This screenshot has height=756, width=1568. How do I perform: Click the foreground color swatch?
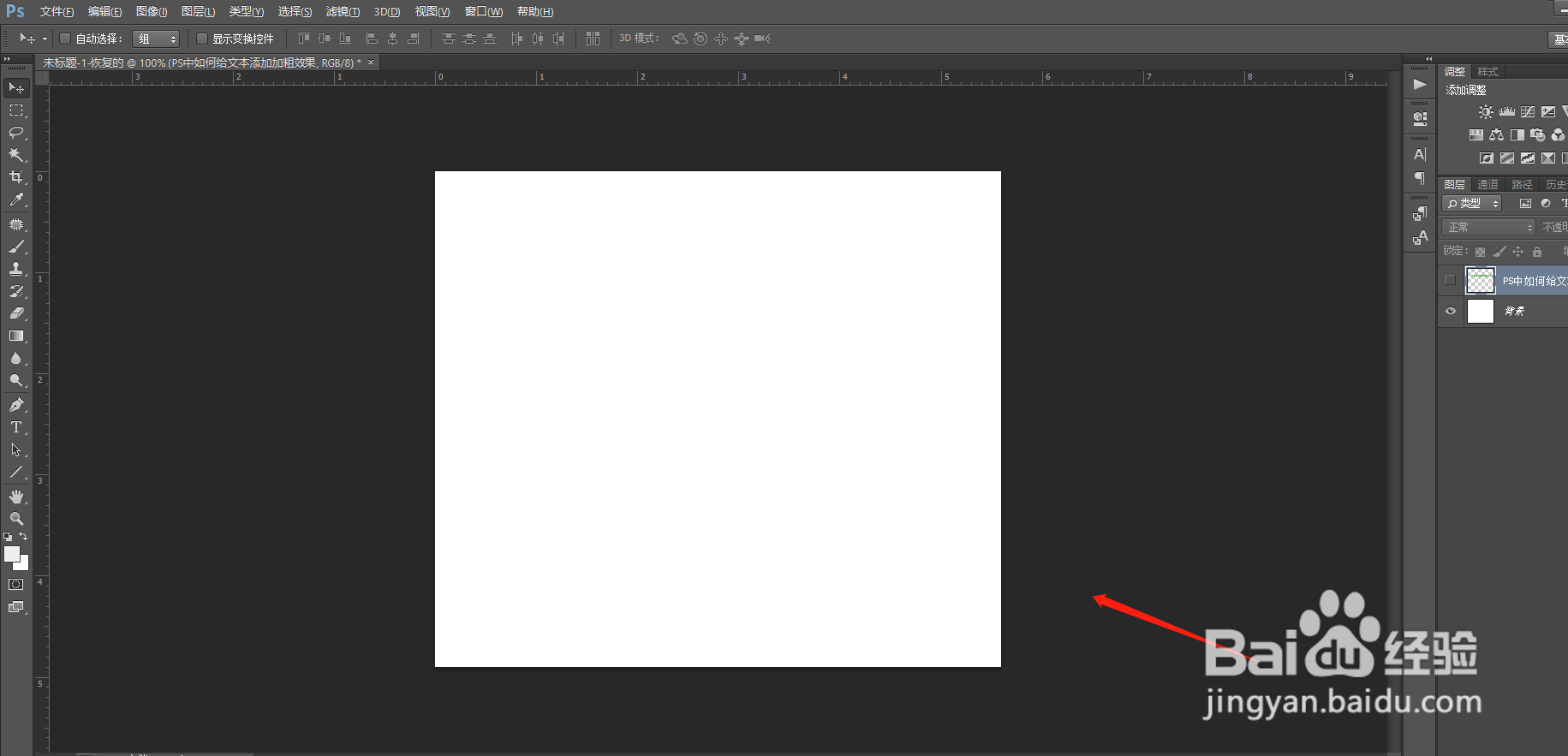(x=11, y=553)
